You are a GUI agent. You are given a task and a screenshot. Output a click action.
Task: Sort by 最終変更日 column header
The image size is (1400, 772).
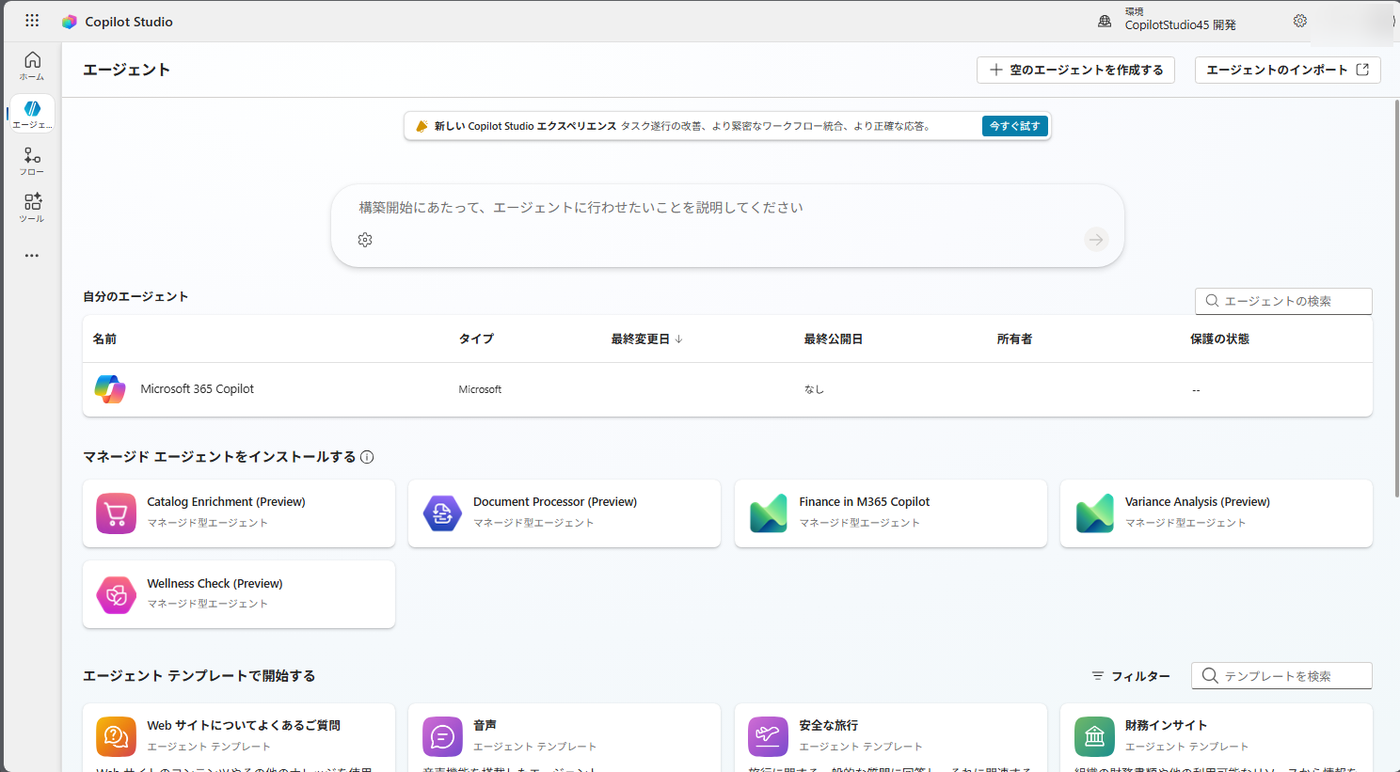647,339
